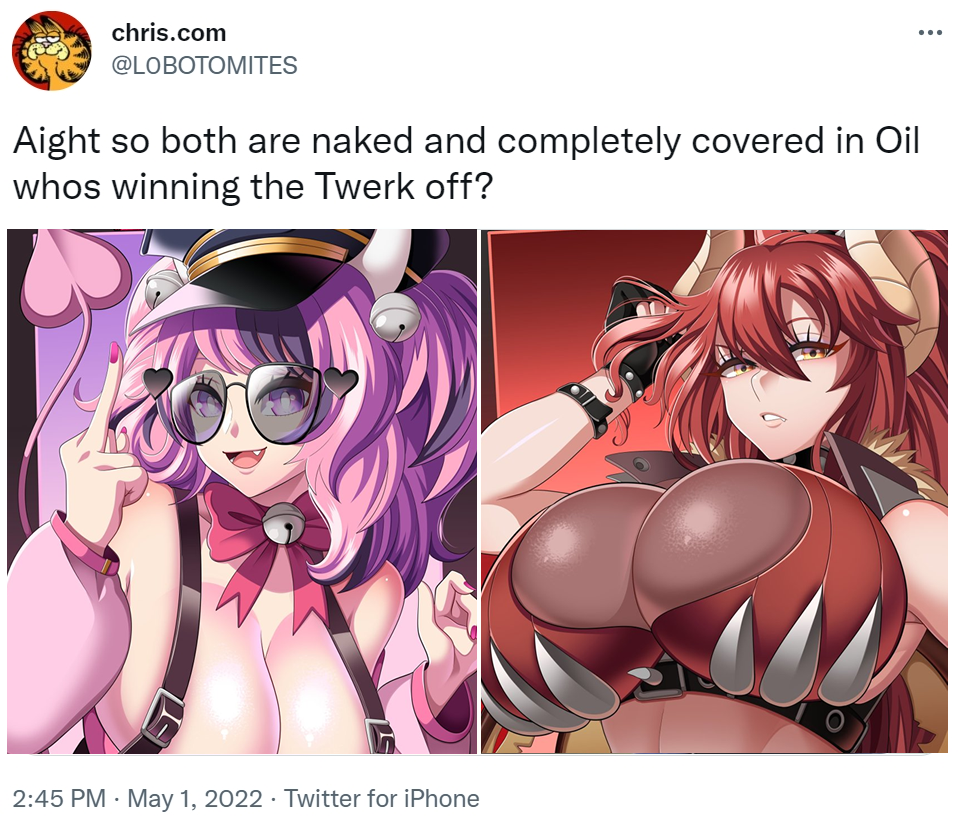Click the orange cat profile avatar

click(51, 51)
